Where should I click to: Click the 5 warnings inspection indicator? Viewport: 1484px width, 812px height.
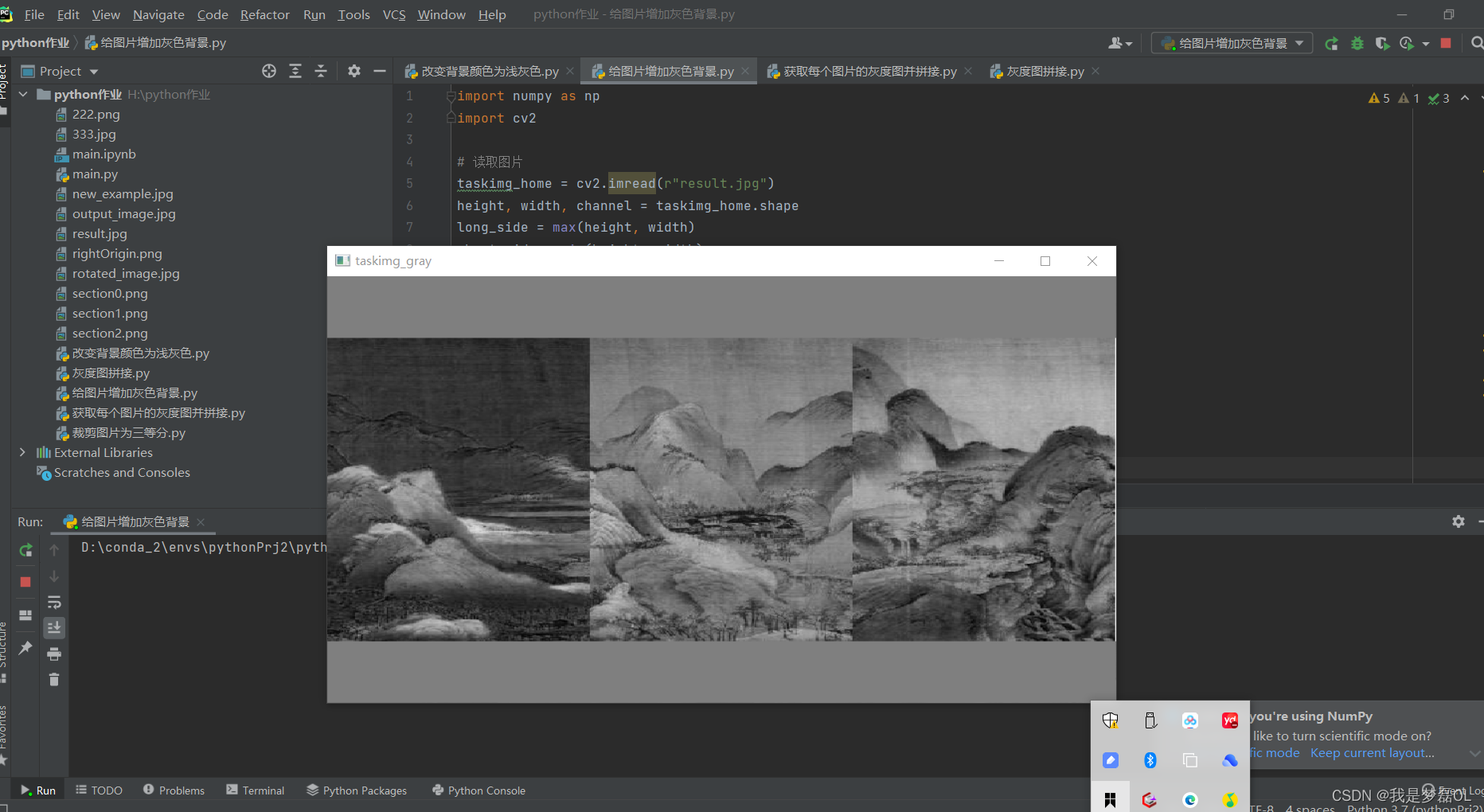click(x=1379, y=98)
